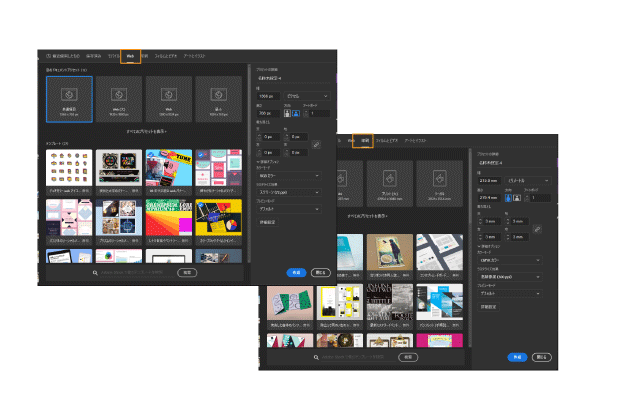Collapse the 詳細オプション section in the left dialog
620x420 pixels.
point(262,161)
